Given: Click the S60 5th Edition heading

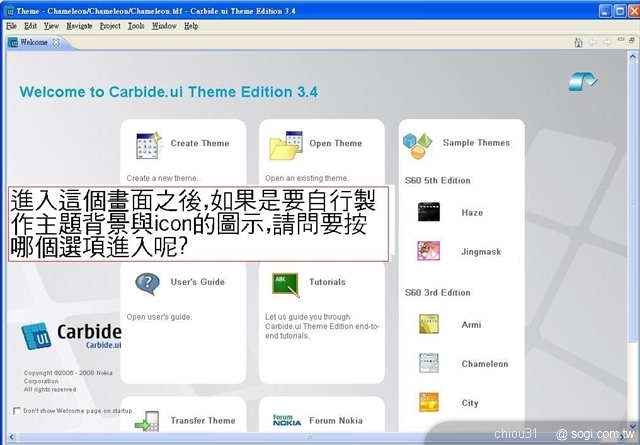Looking at the screenshot, I should coord(438,180).
